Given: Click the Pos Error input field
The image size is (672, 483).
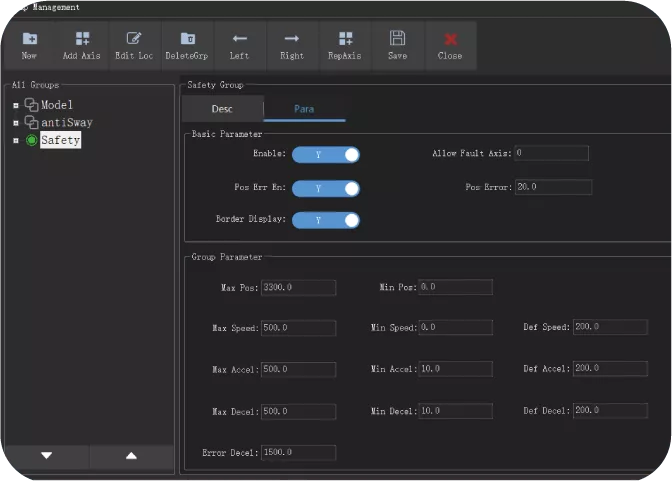Looking at the screenshot, I should pos(553,187).
